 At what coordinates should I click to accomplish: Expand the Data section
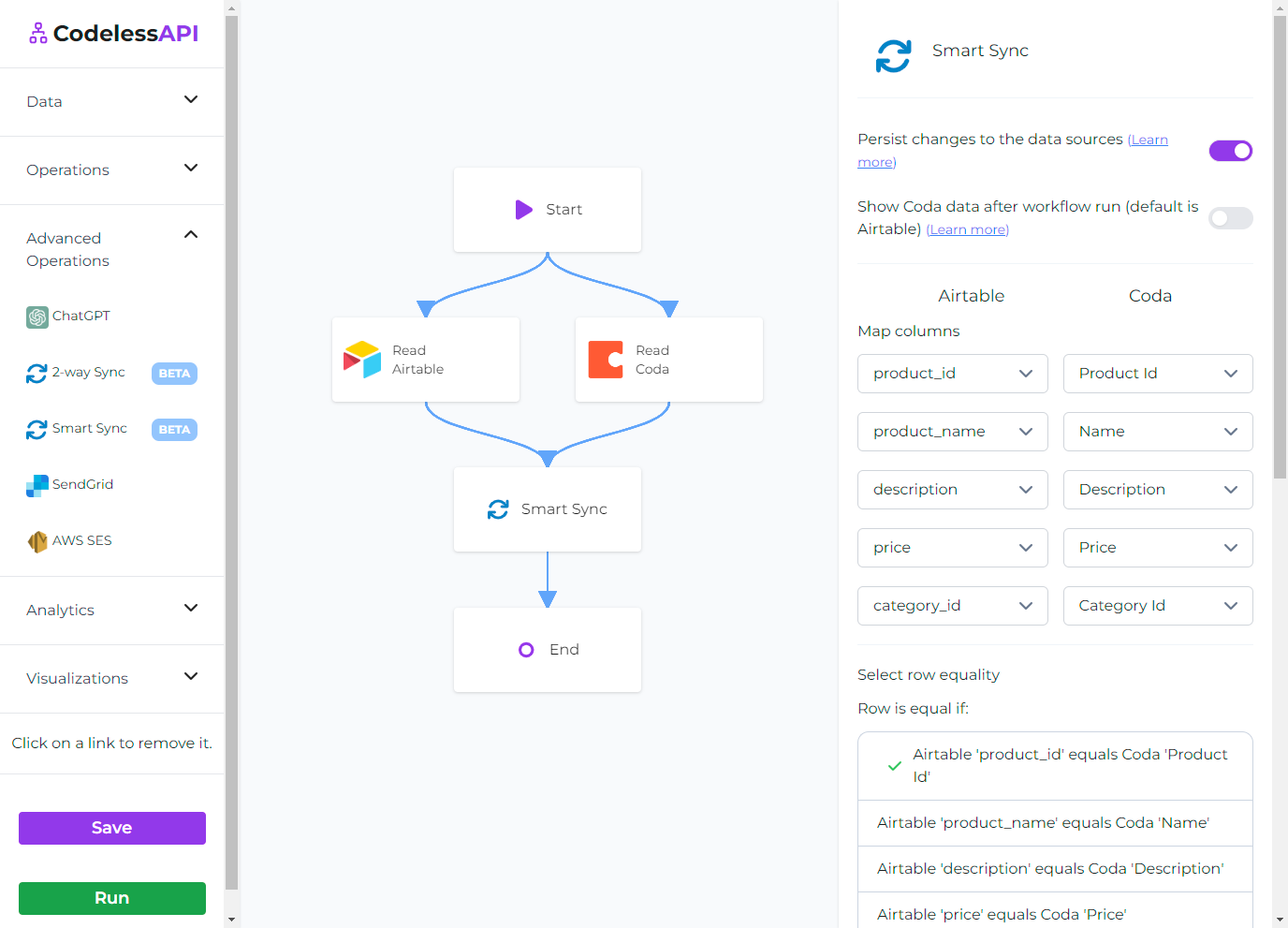pyautogui.click(x=112, y=102)
